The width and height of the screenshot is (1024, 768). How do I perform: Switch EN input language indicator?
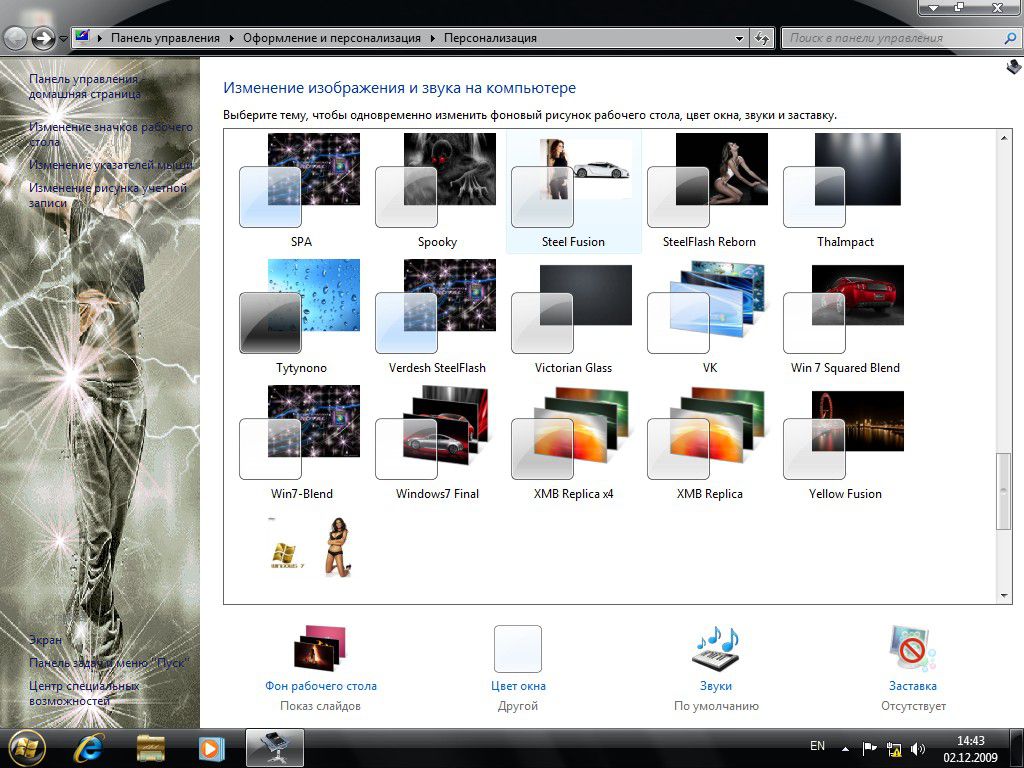coord(817,745)
